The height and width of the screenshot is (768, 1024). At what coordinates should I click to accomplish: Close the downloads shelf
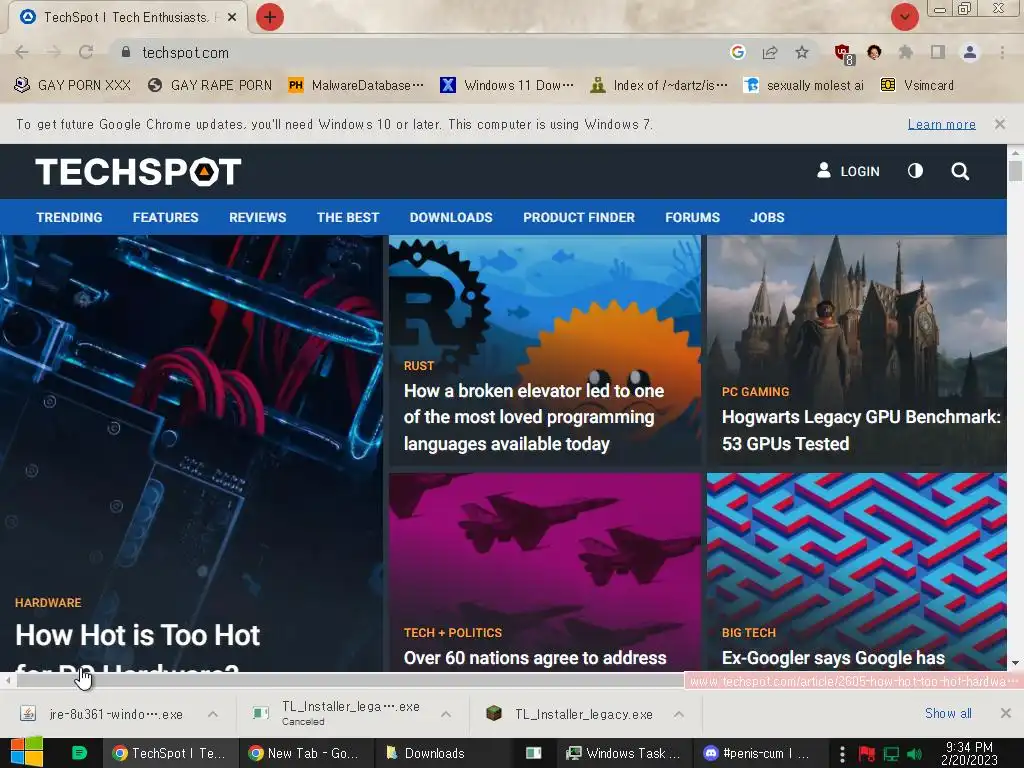tap(1006, 713)
